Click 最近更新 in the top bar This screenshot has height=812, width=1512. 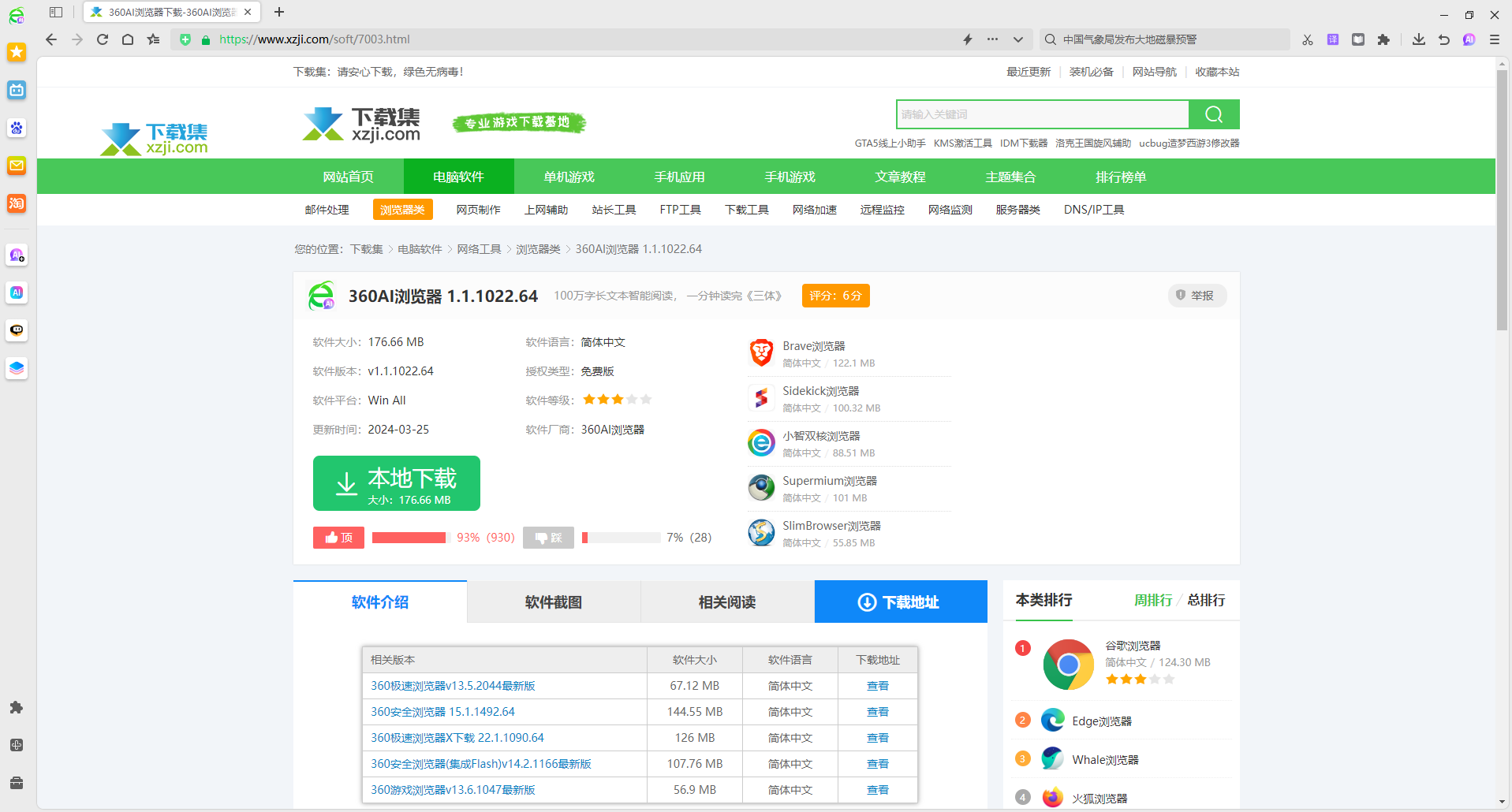(1029, 72)
